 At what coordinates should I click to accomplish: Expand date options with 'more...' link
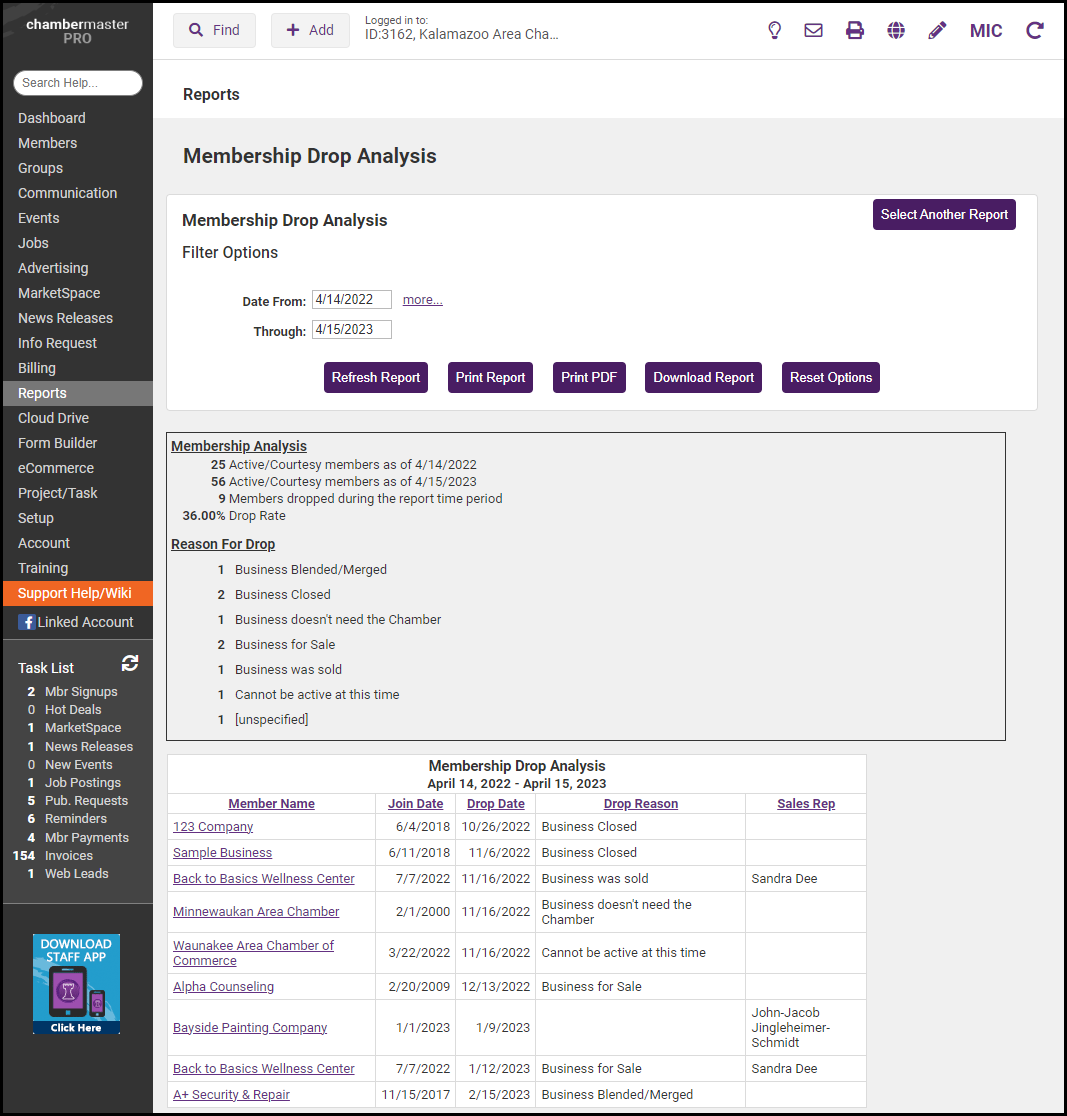(422, 300)
